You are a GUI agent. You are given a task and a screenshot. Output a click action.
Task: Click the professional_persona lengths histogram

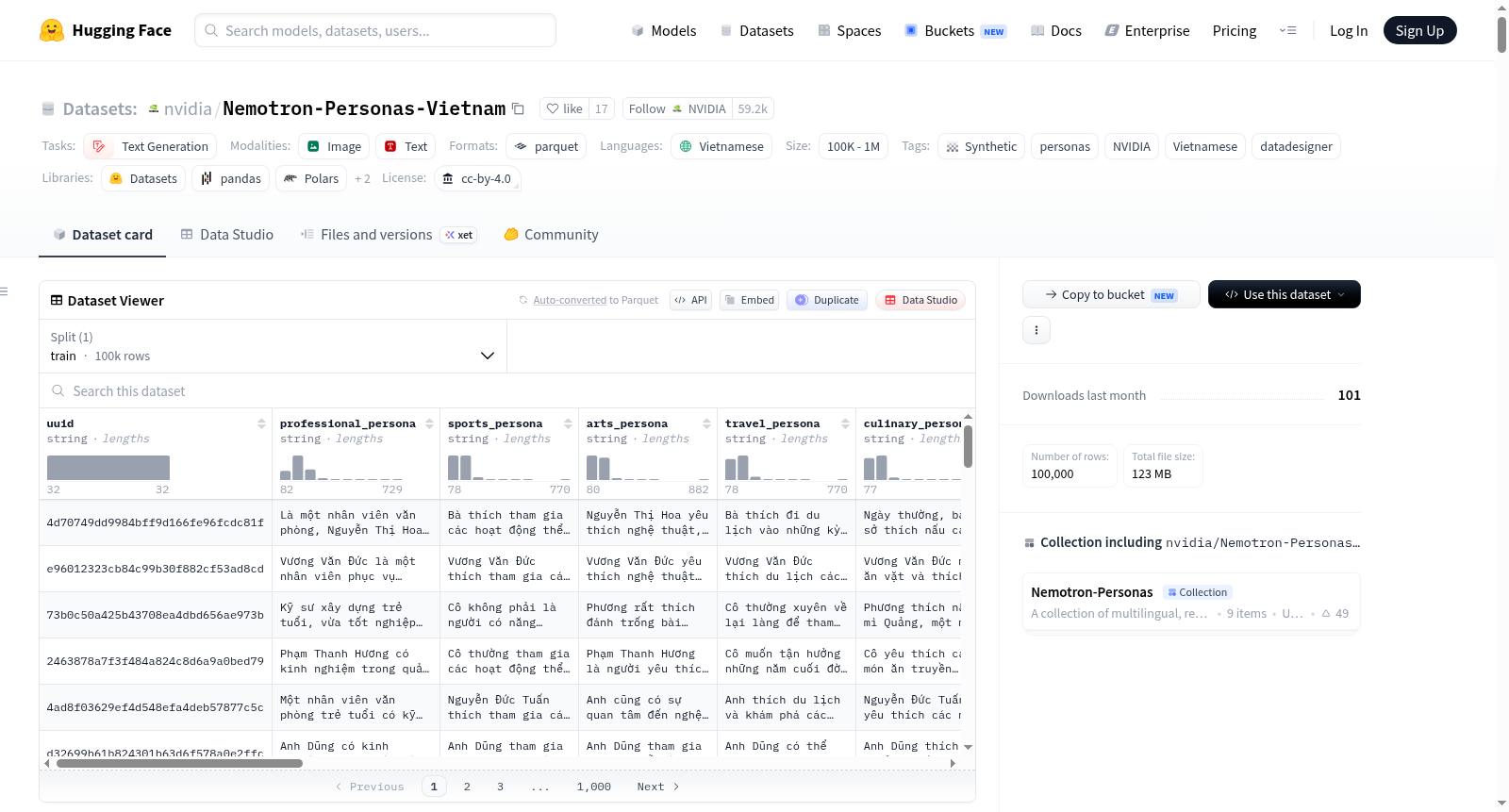pyautogui.click(x=341, y=468)
